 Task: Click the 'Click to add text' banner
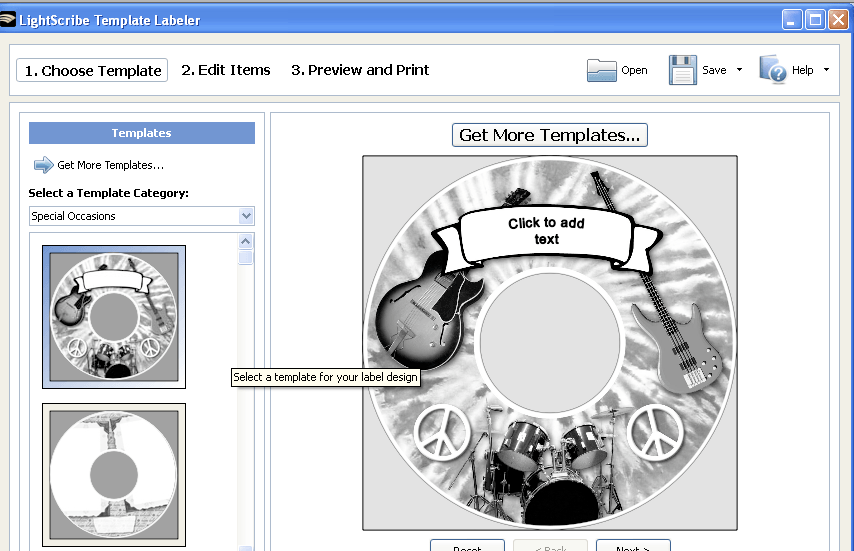tap(546, 231)
